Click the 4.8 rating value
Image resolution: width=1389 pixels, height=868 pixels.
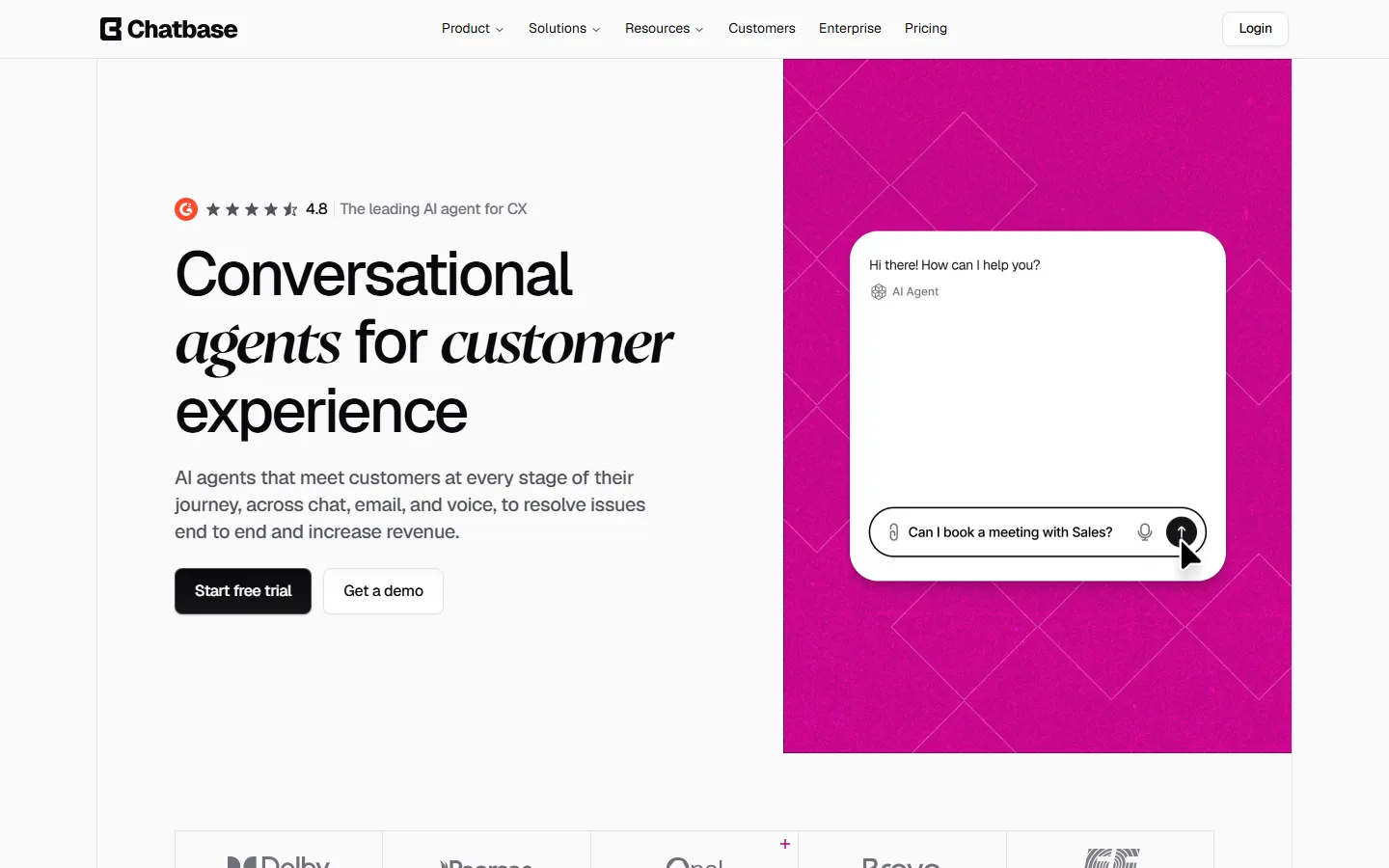pyautogui.click(x=316, y=209)
